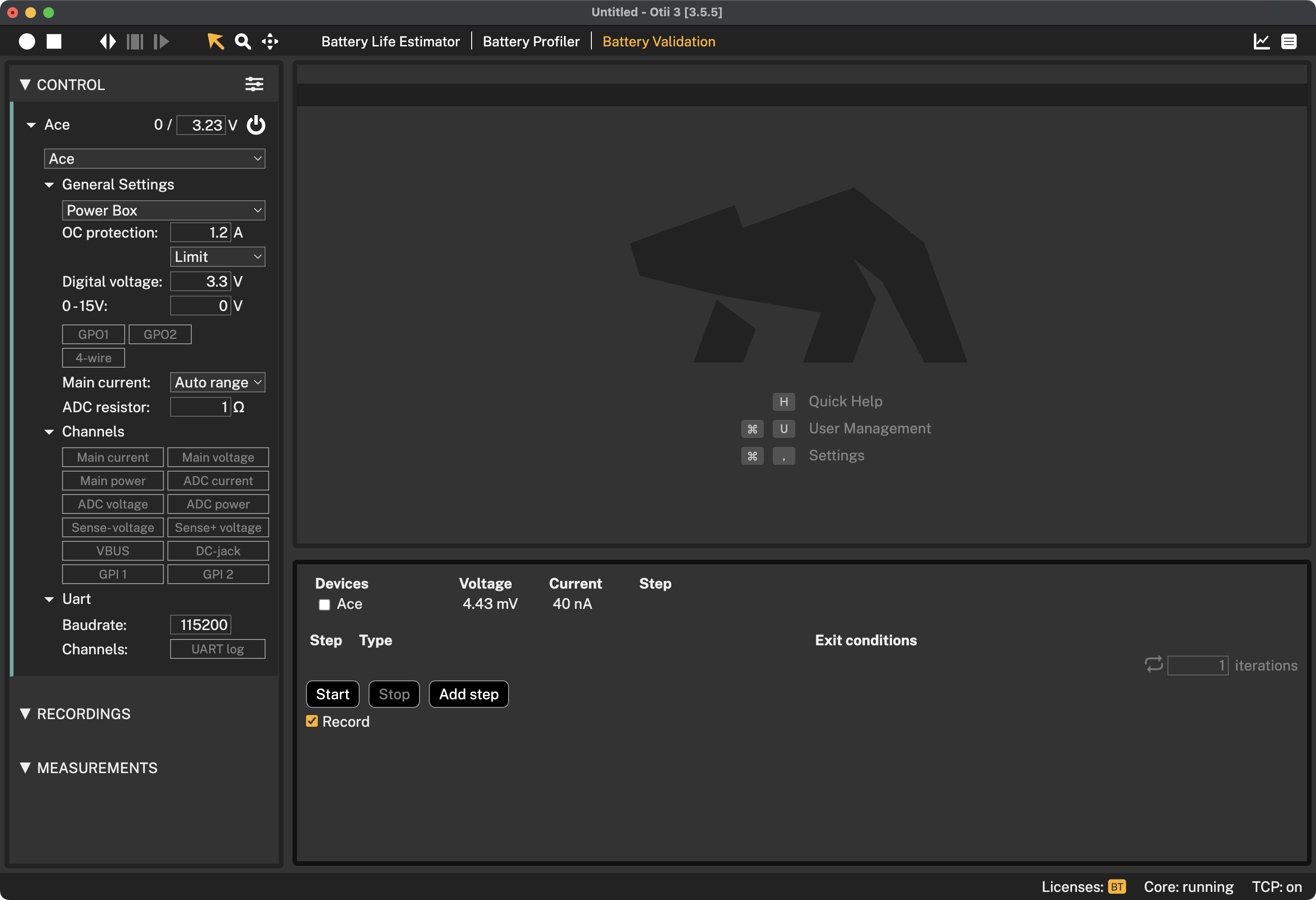This screenshot has height=900, width=1316.
Task: Enable the Main current channel
Action: [x=113, y=457]
